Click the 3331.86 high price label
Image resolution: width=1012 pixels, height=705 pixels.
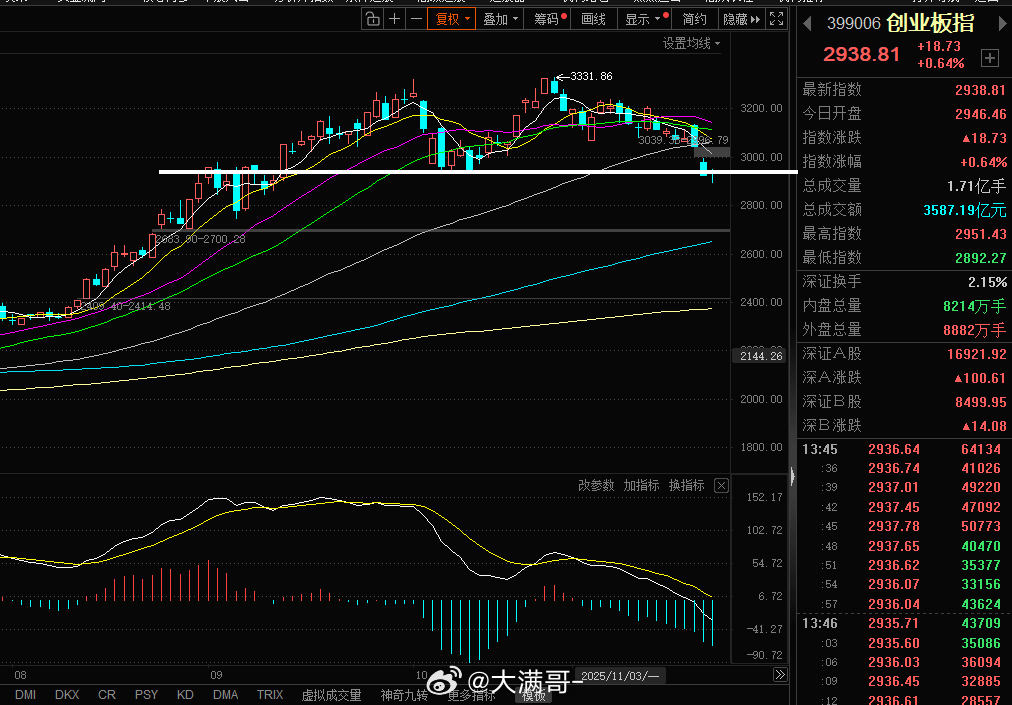(x=591, y=76)
